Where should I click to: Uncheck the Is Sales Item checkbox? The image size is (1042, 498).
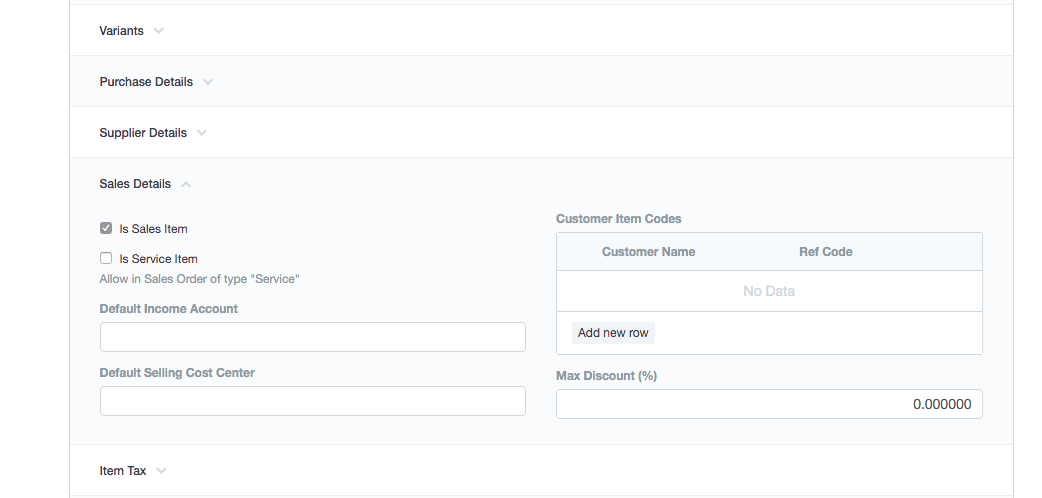click(106, 228)
